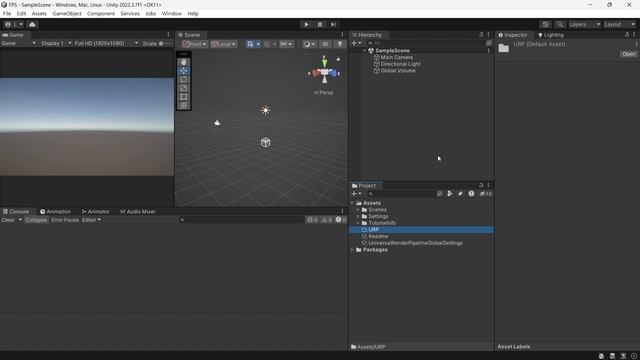Viewport: 640px width, 360px height.
Task: Toggle Collapse in Console
Action: [x=36, y=220]
